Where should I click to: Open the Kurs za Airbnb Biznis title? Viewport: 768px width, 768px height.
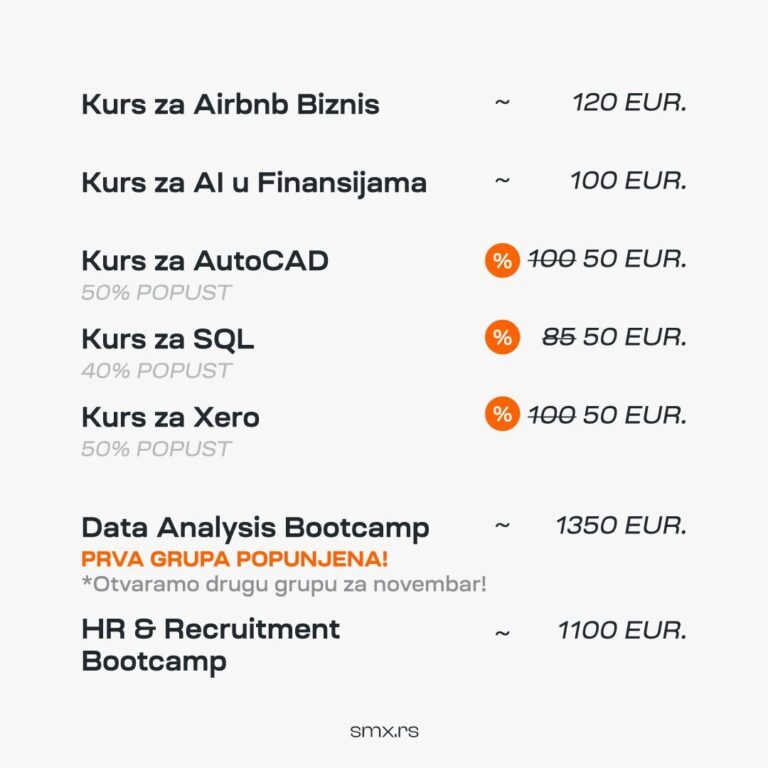click(230, 104)
